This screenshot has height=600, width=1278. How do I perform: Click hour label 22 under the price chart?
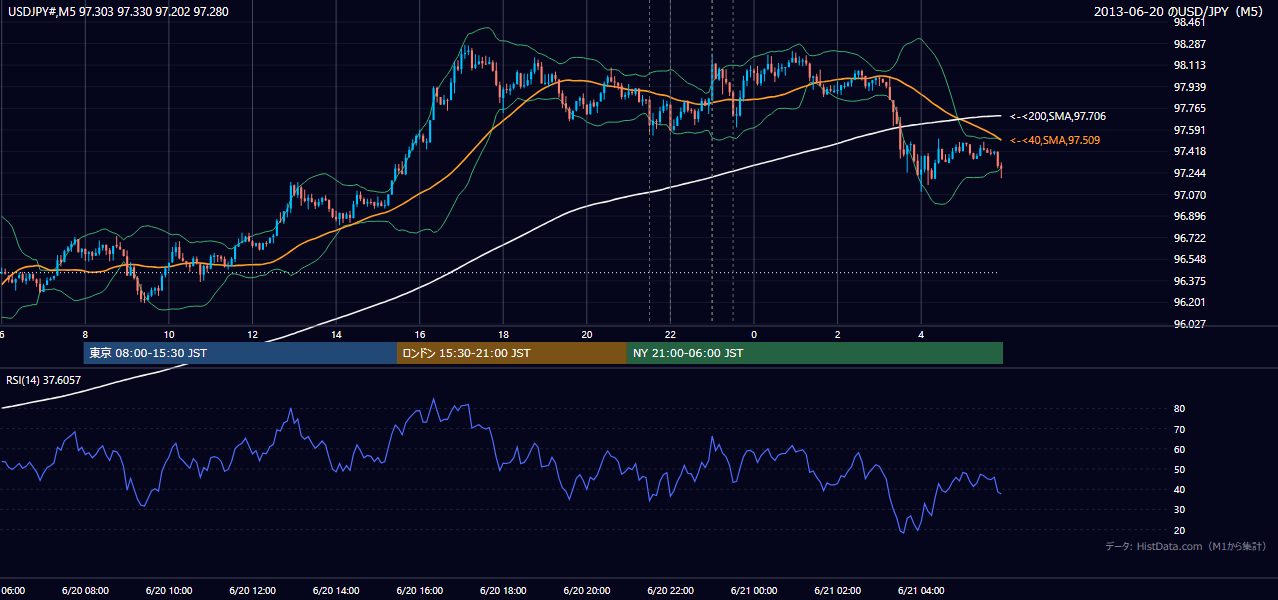pyautogui.click(x=670, y=334)
